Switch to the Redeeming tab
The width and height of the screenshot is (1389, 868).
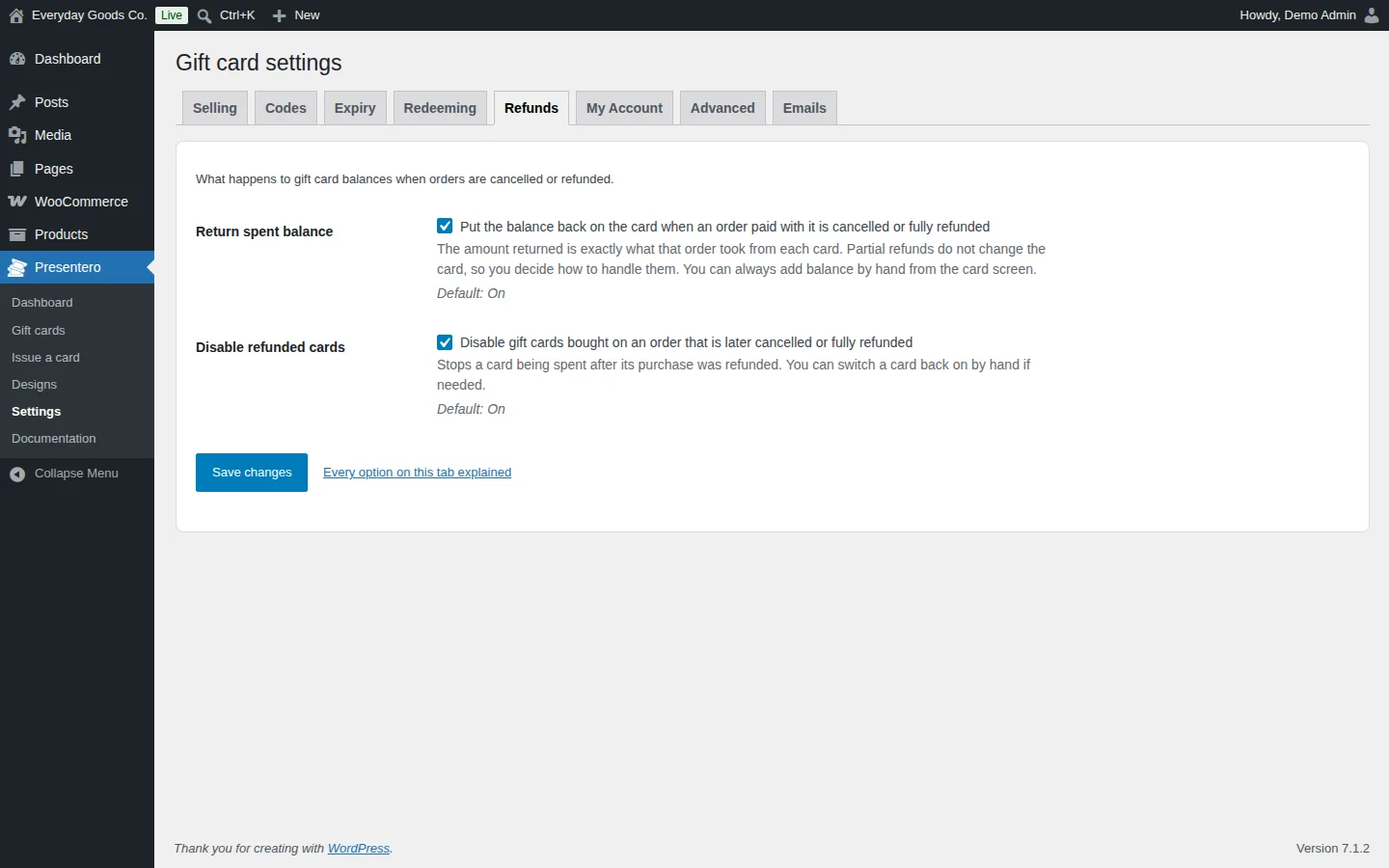pyautogui.click(x=440, y=108)
